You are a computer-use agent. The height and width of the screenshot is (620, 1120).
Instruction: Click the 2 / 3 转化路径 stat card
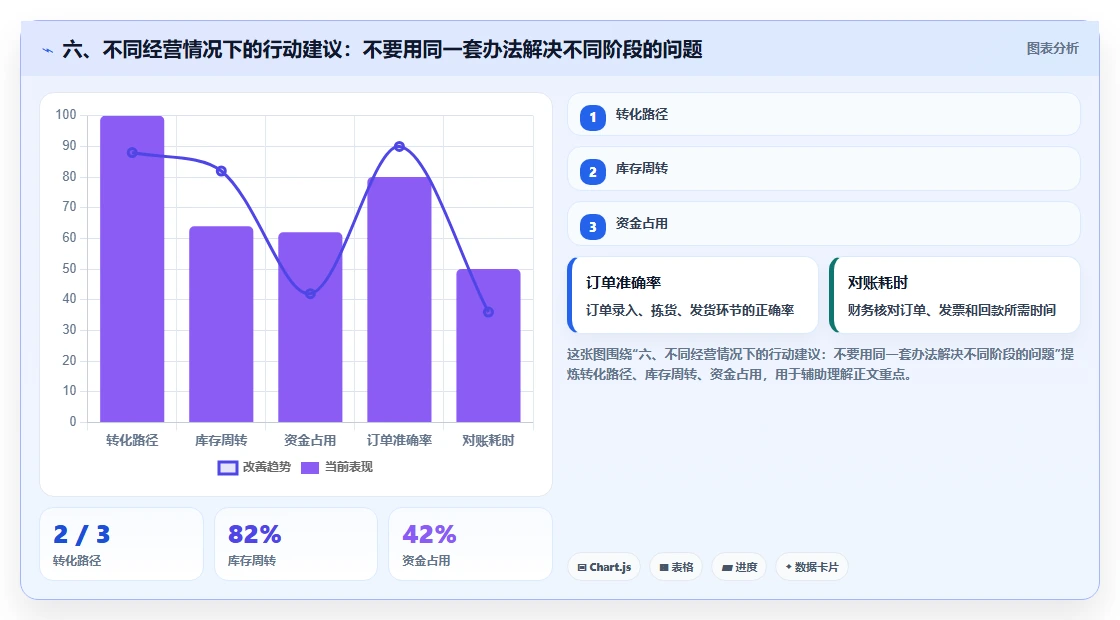coord(121,544)
